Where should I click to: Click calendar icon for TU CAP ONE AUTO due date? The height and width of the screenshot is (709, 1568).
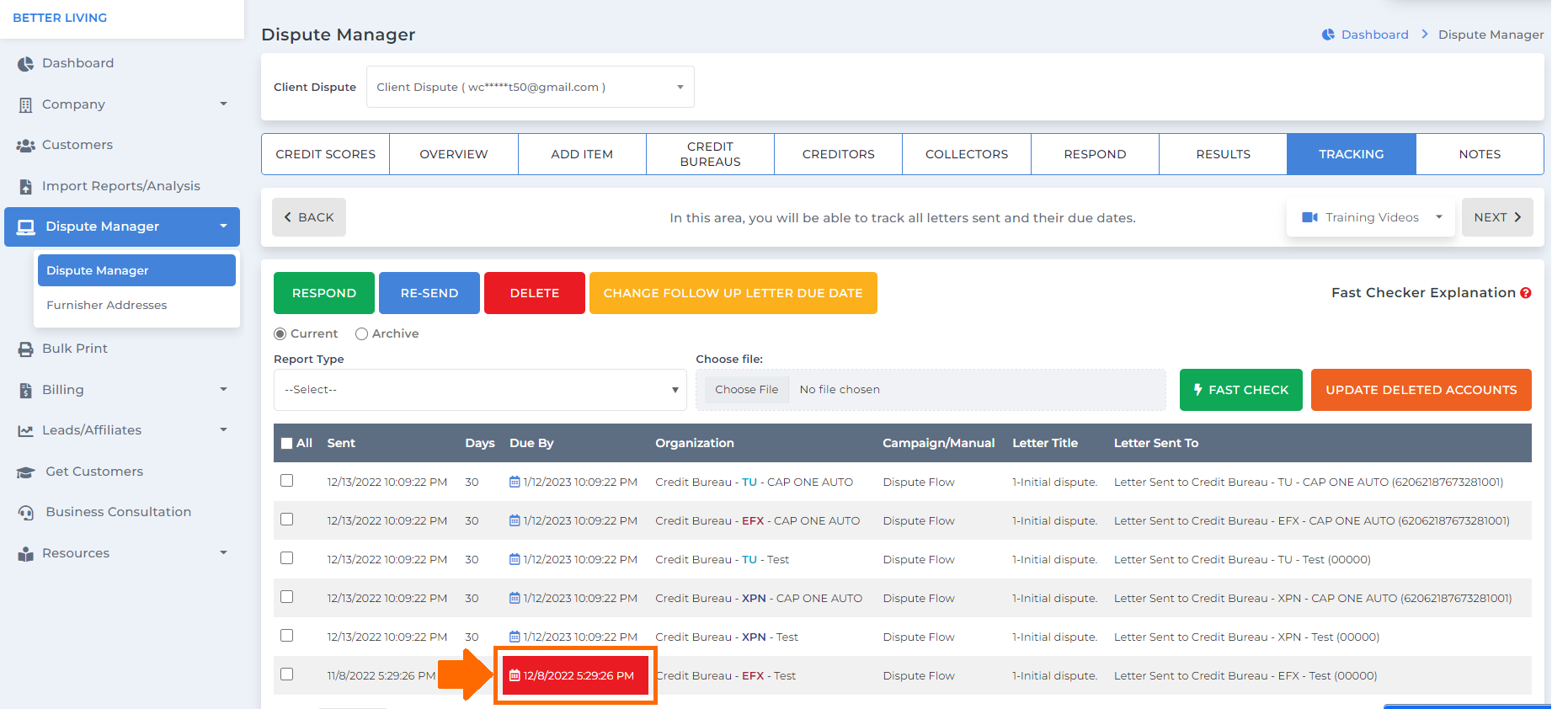[x=515, y=482]
